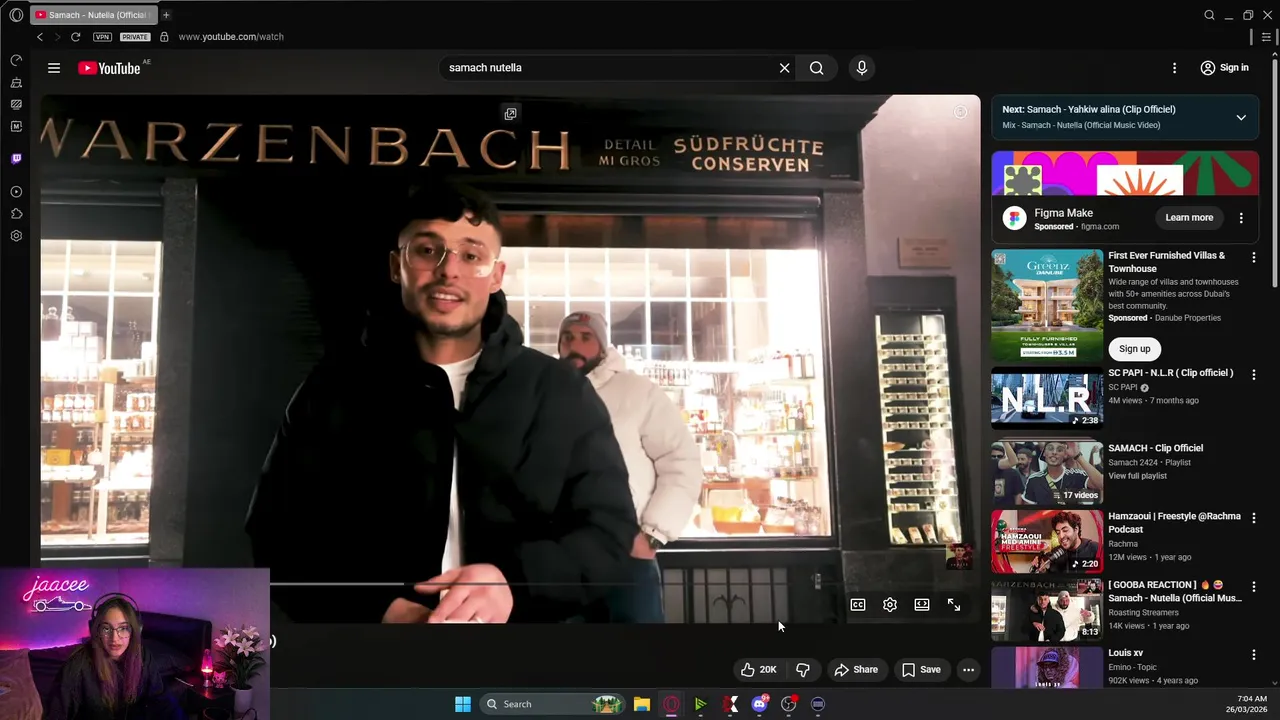This screenshot has width=1280, height=720.
Task: Clear the YouTube search text
Action: pyautogui.click(x=785, y=68)
